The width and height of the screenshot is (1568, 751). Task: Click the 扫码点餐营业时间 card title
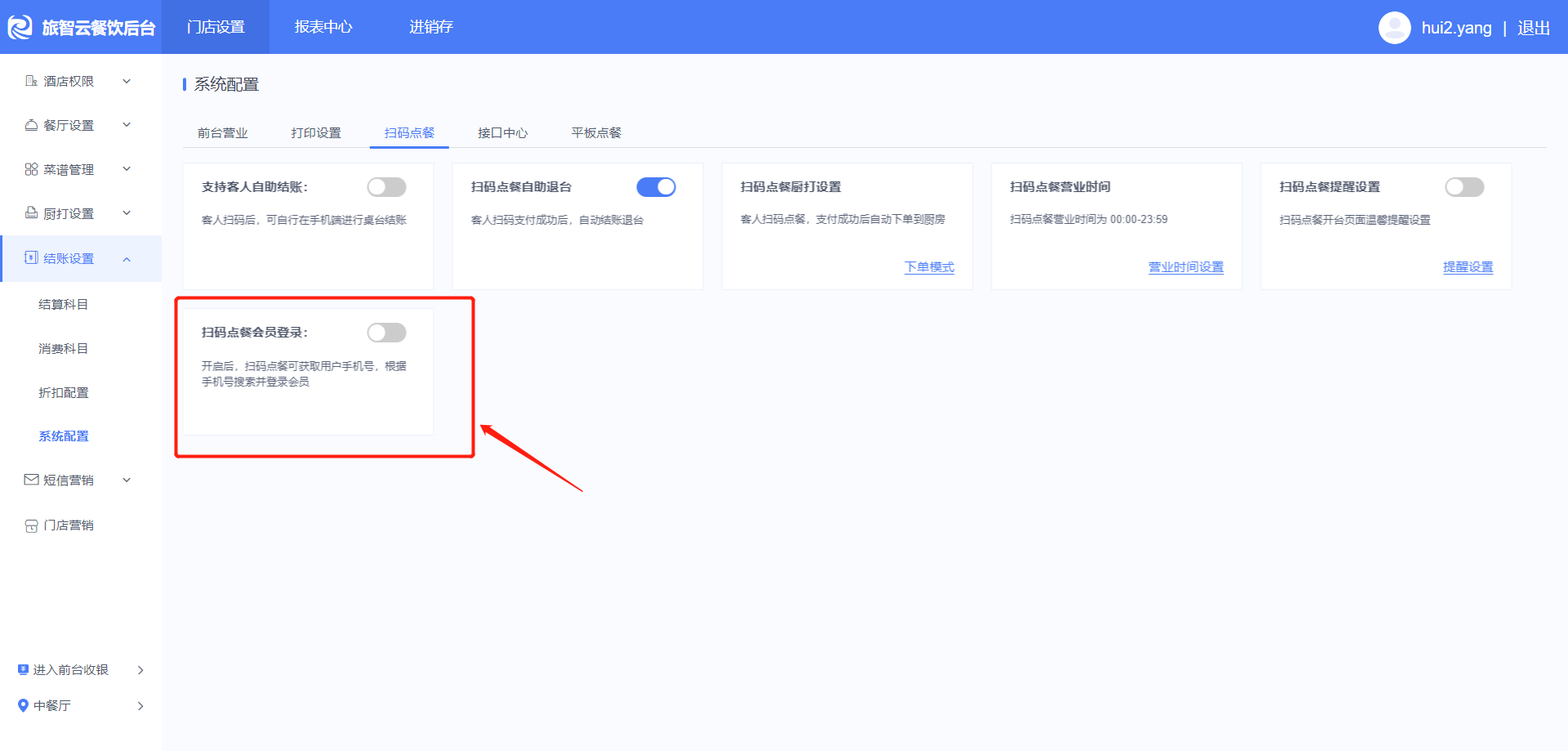[x=1060, y=187]
